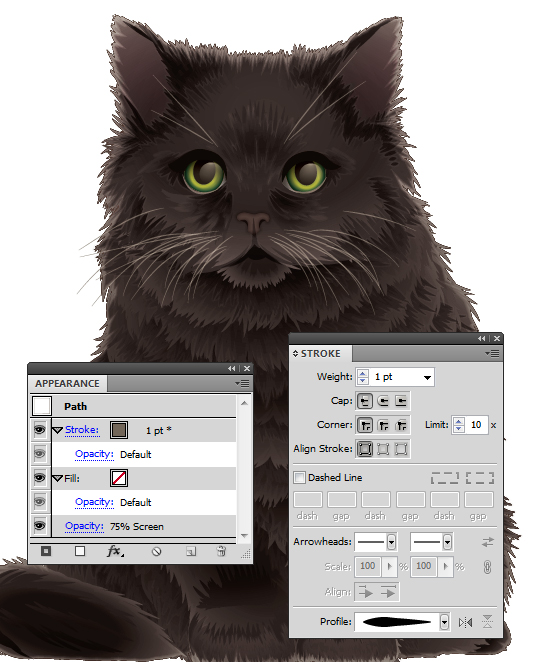
Task: Open the second arrowhead Scale arrow
Action: [x=445, y=567]
